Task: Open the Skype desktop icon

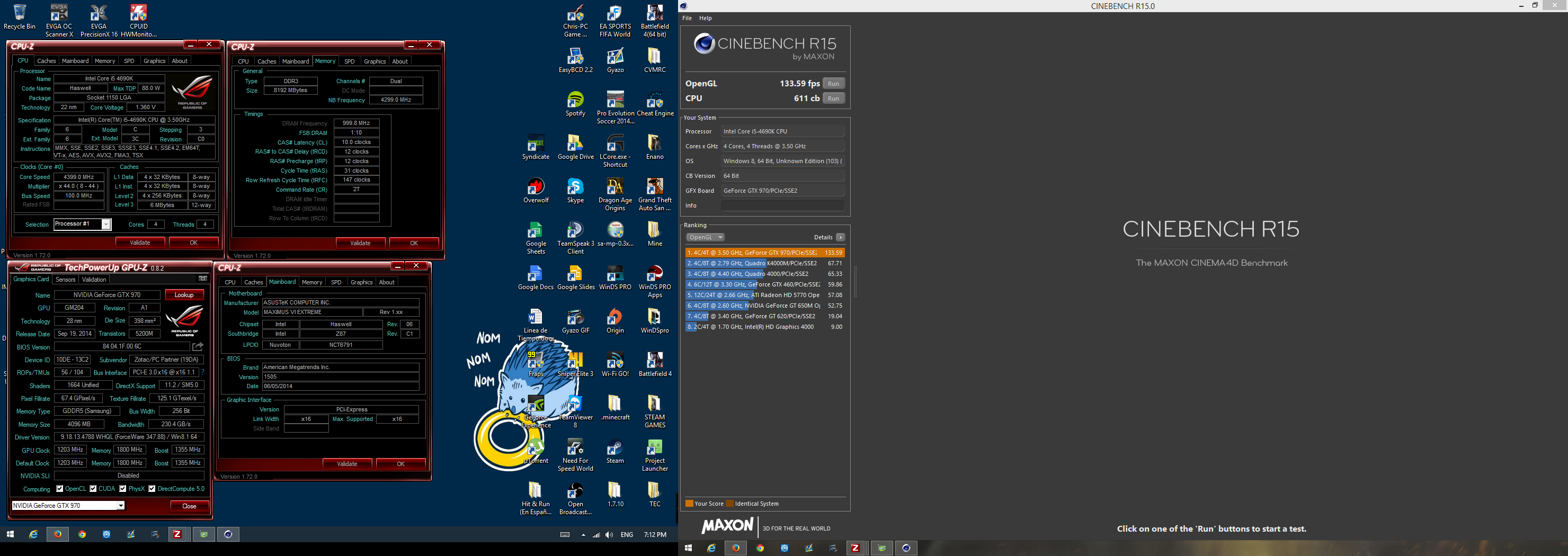Action: tap(575, 191)
